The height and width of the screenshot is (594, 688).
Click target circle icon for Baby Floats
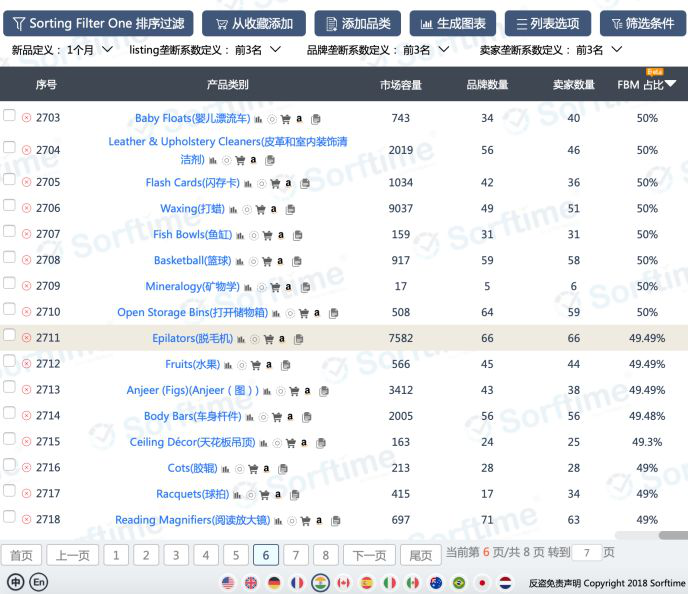(x=272, y=119)
